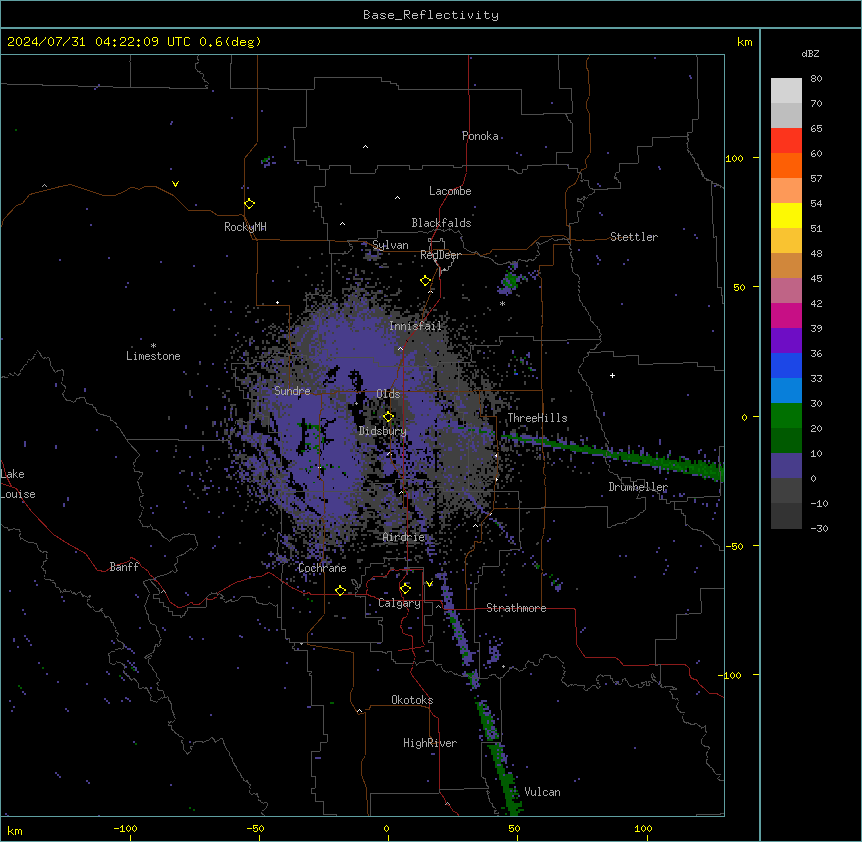Select the Strathmore label
The height and width of the screenshot is (842, 862).
(x=516, y=608)
